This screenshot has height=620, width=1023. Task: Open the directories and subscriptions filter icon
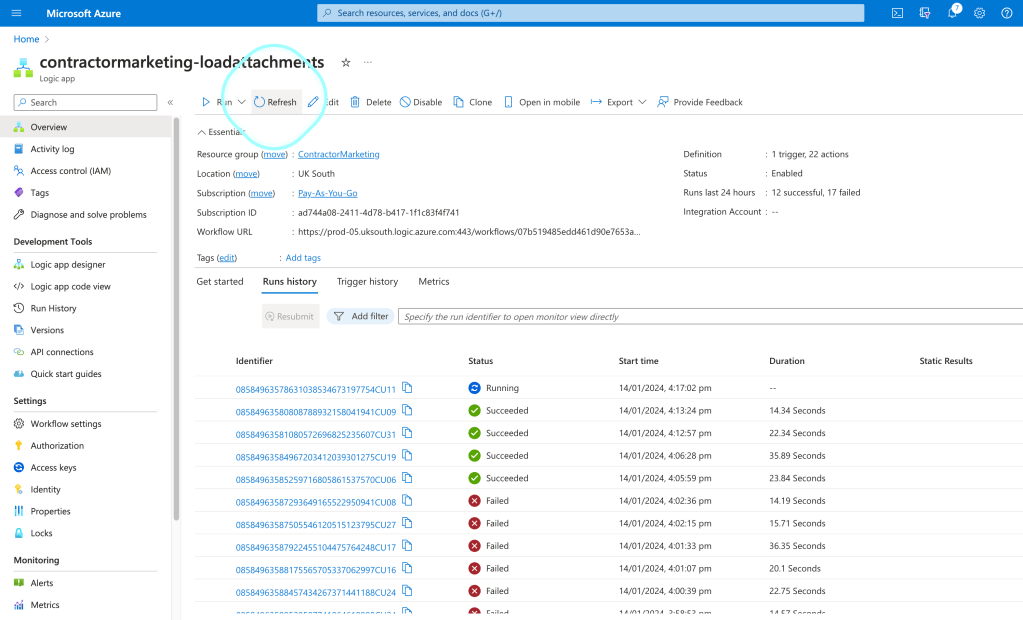pos(925,13)
